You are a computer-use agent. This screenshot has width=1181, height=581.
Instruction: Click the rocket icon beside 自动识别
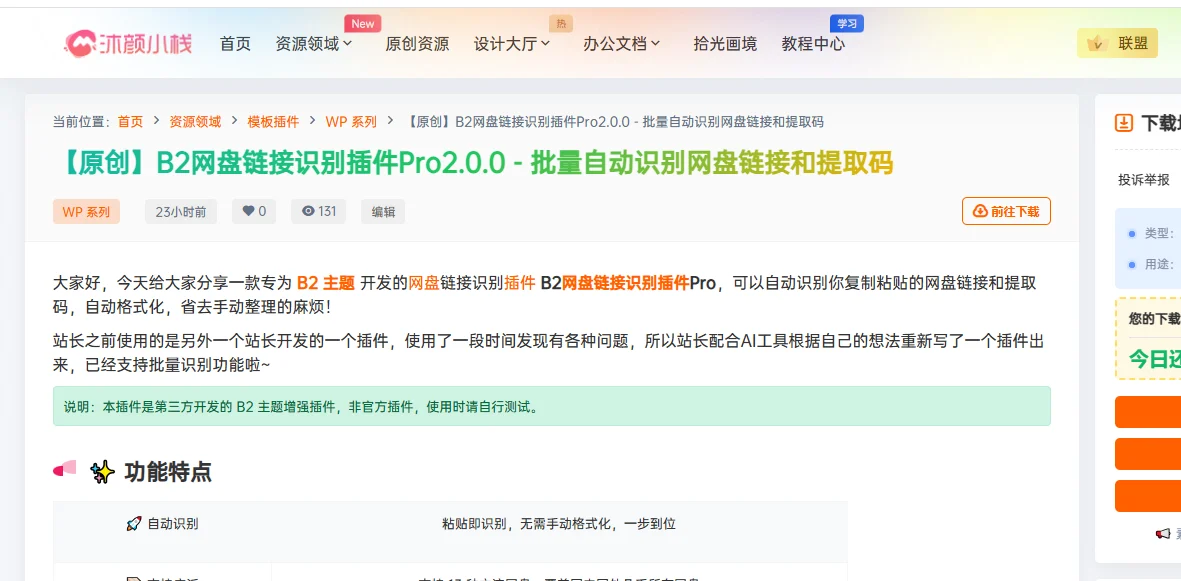pyautogui.click(x=134, y=524)
